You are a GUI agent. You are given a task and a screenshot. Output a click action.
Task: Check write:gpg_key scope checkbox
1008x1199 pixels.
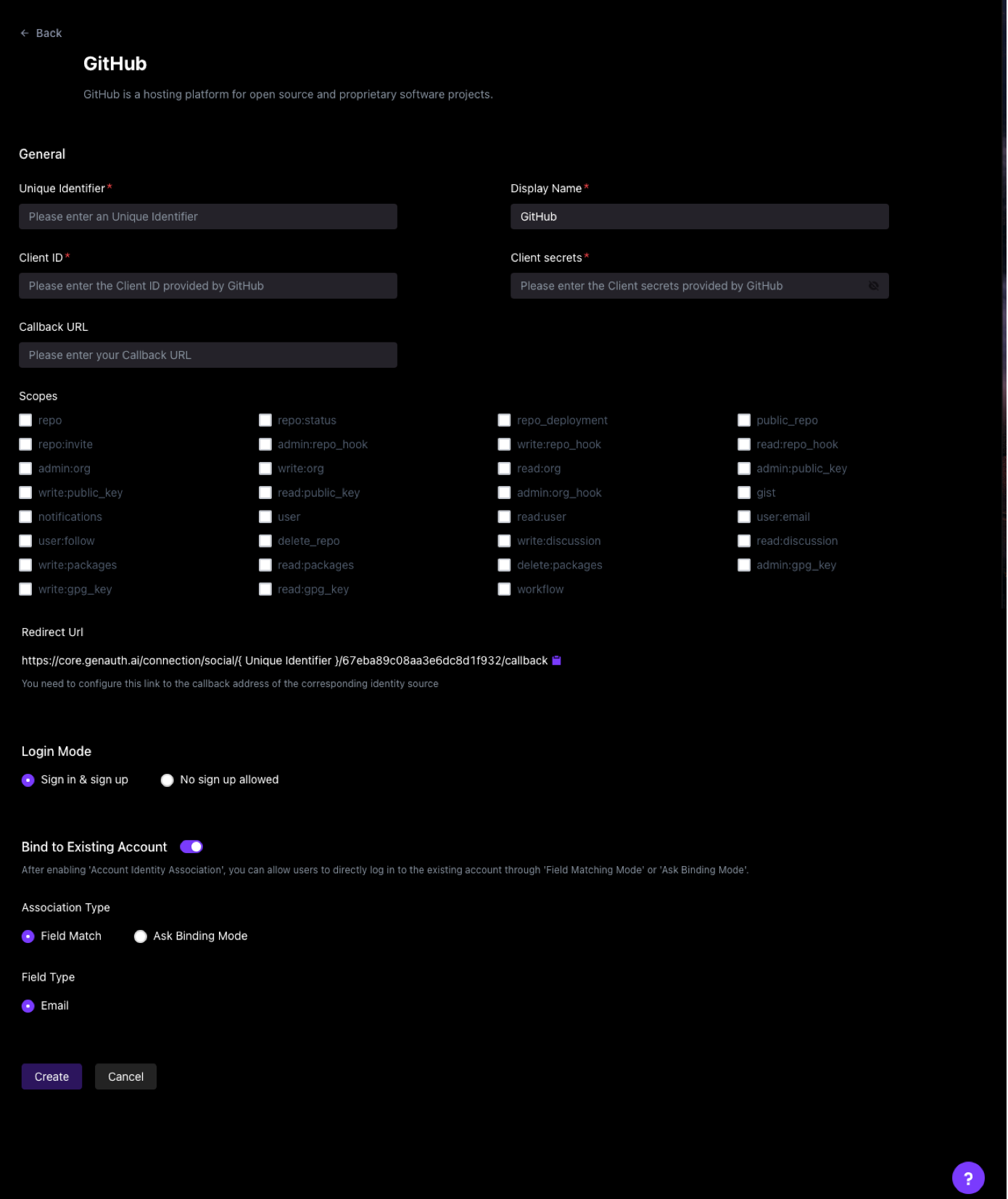(x=25, y=590)
